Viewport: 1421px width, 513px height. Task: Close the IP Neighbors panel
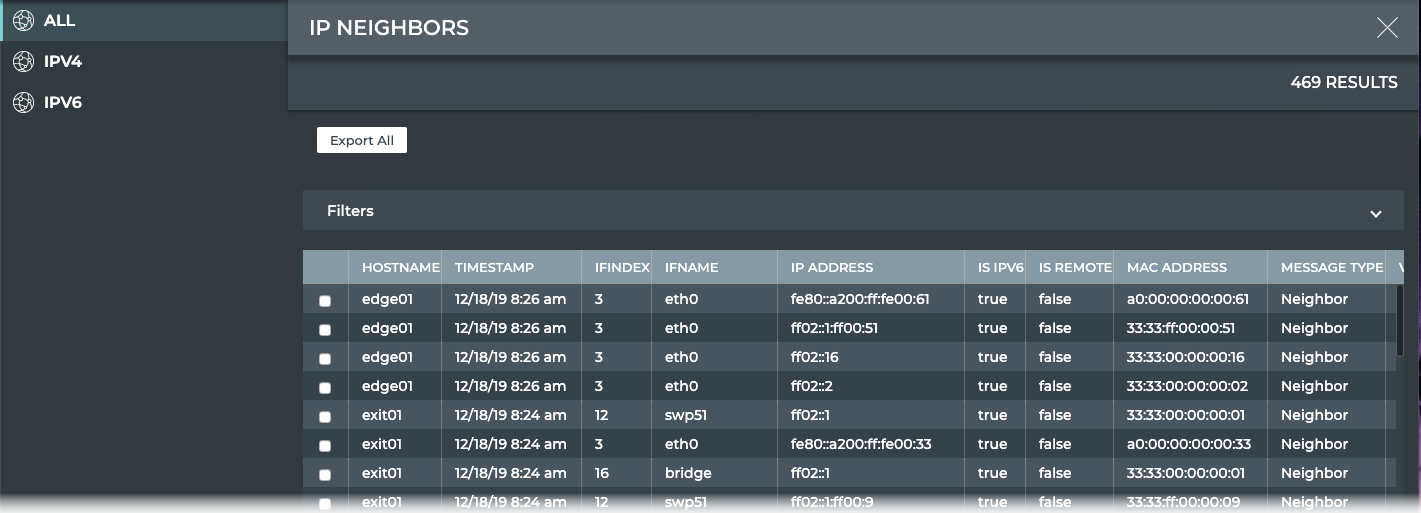[x=1386, y=28]
